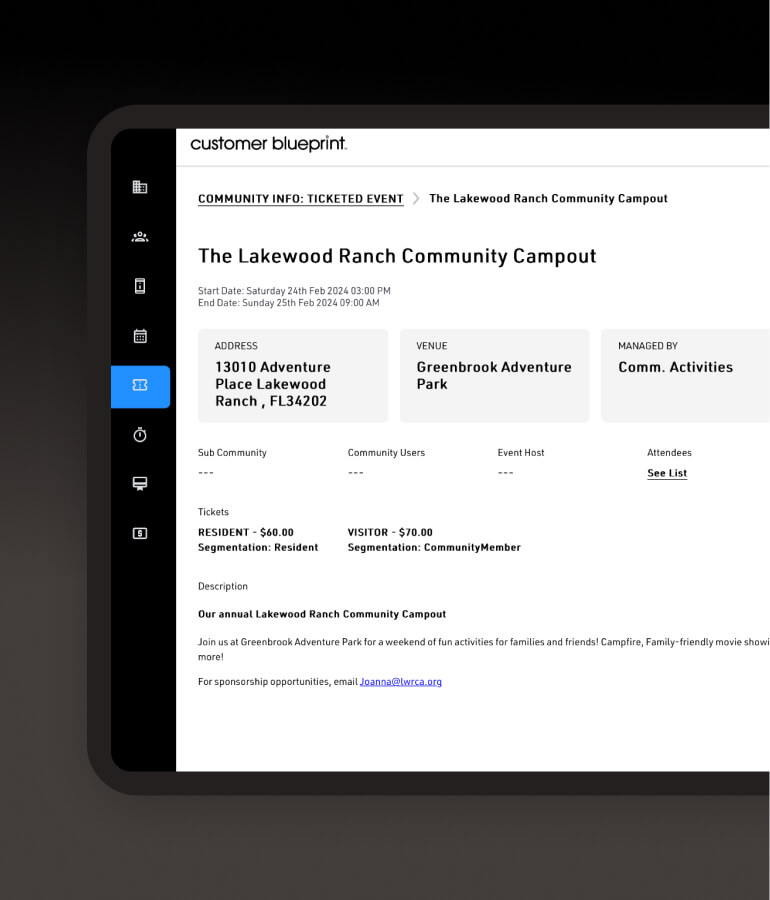The image size is (770, 900).
Task: Click the Community Users label
Action: [x=386, y=452]
